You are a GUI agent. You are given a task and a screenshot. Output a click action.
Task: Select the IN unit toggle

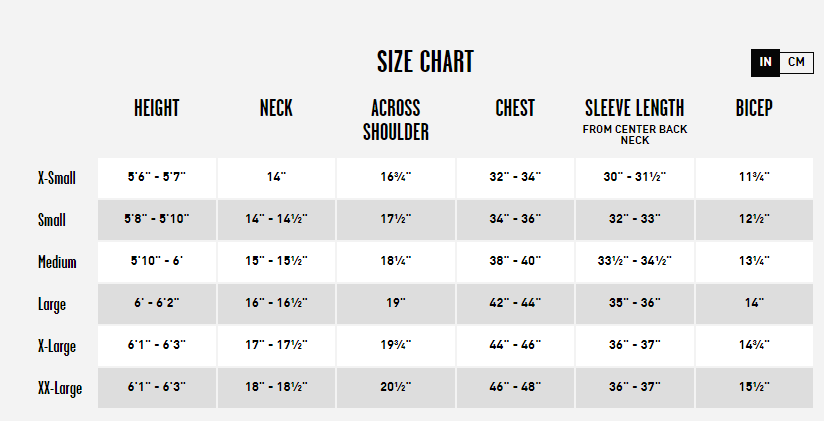coord(765,62)
